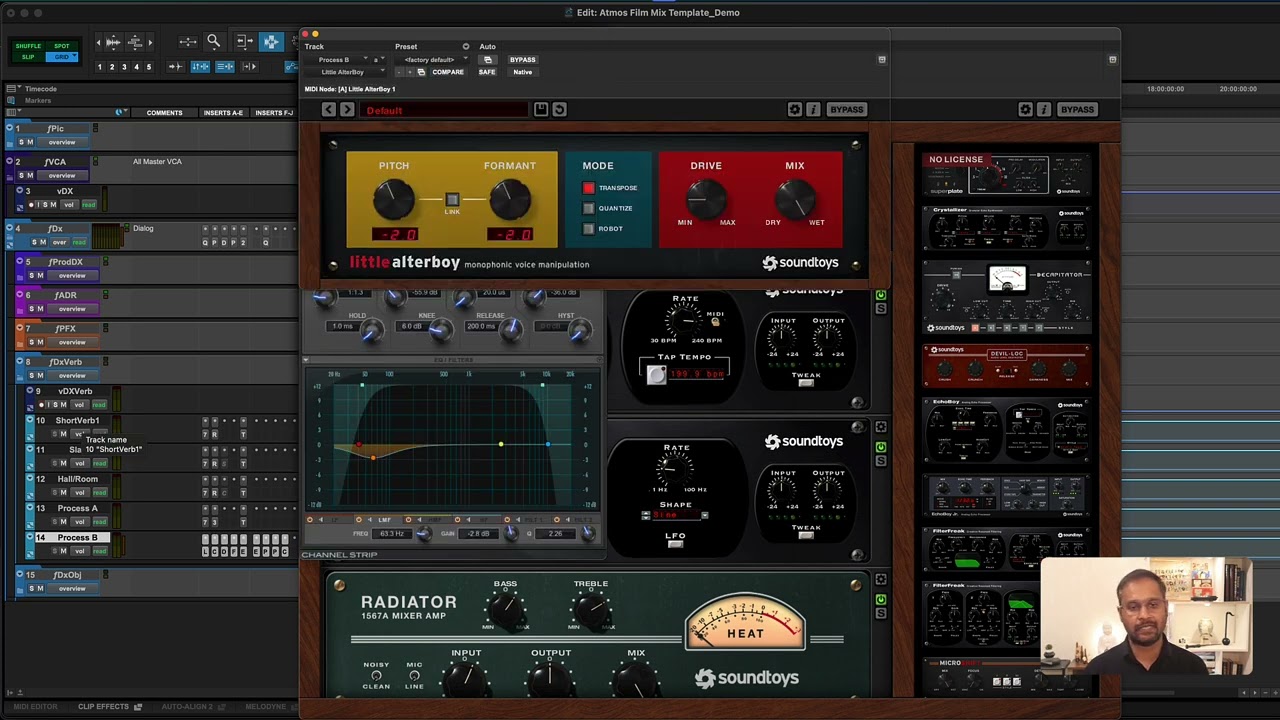This screenshot has height=720, width=1280.
Task: Adjust the PITCH knob in Little AlterBoy
Action: [394, 199]
